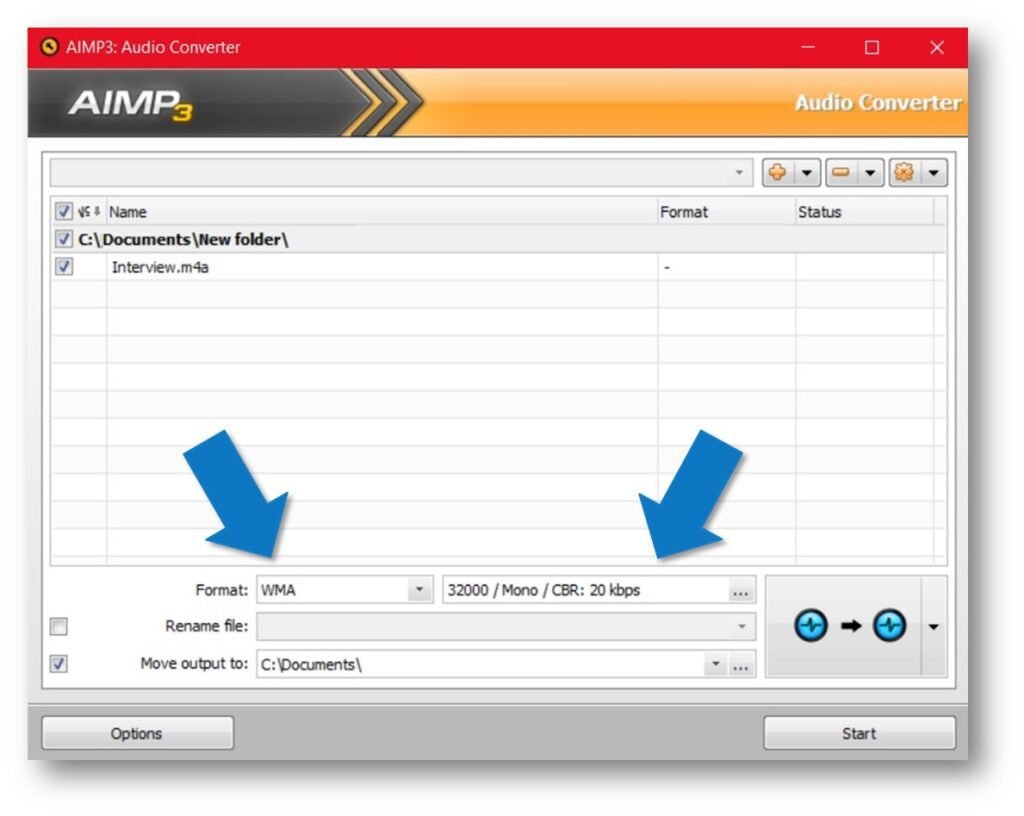Browse output folder with ellipsis button
Screen dimensions: 1024x816
[x=741, y=665]
